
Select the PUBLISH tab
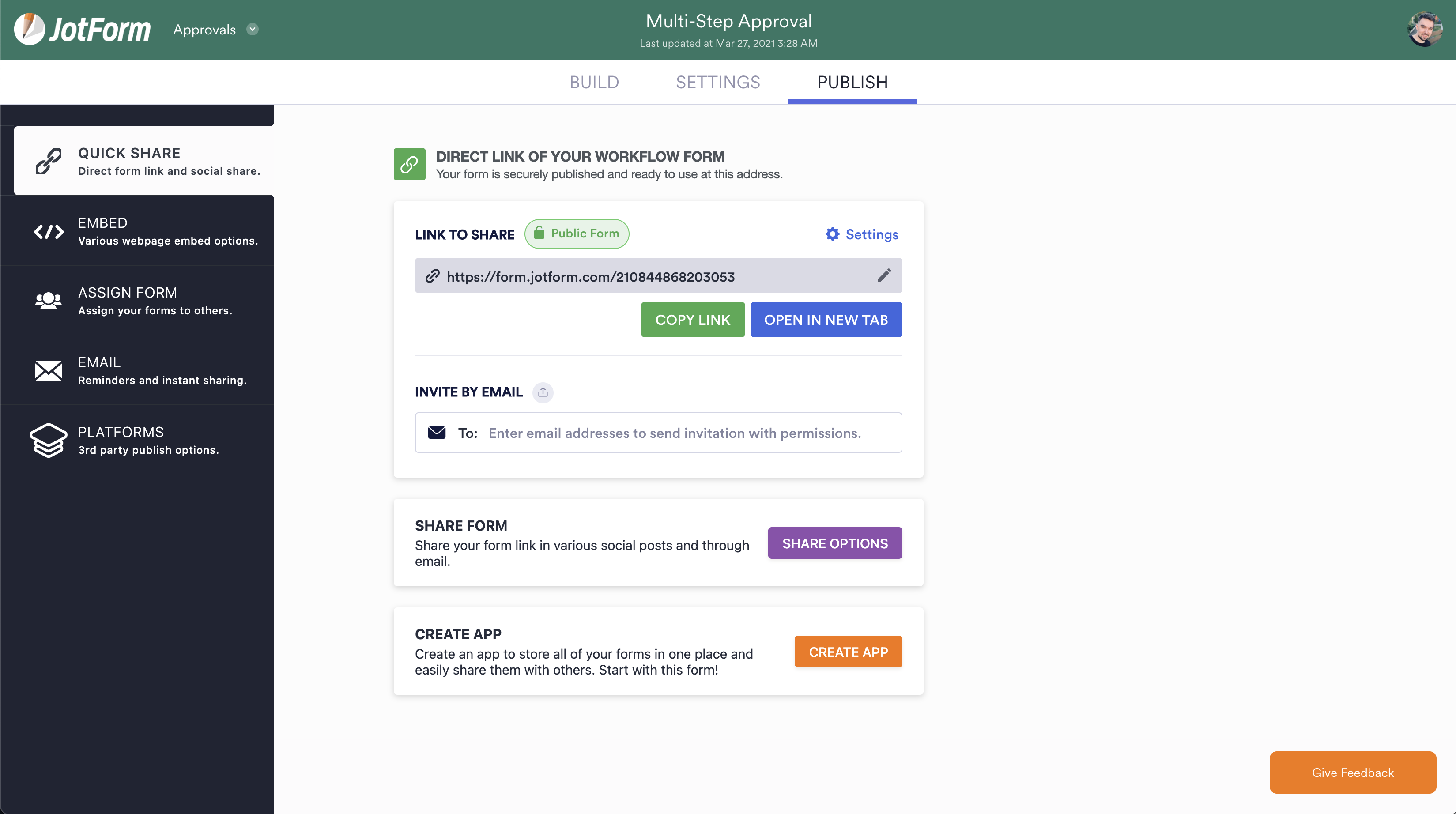[852, 82]
